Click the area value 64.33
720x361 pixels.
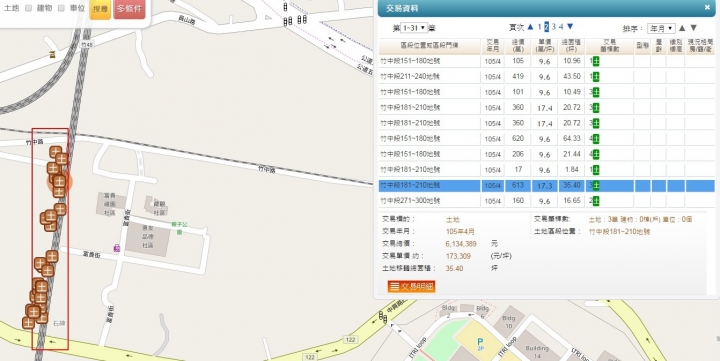pyautogui.click(x=572, y=139)
